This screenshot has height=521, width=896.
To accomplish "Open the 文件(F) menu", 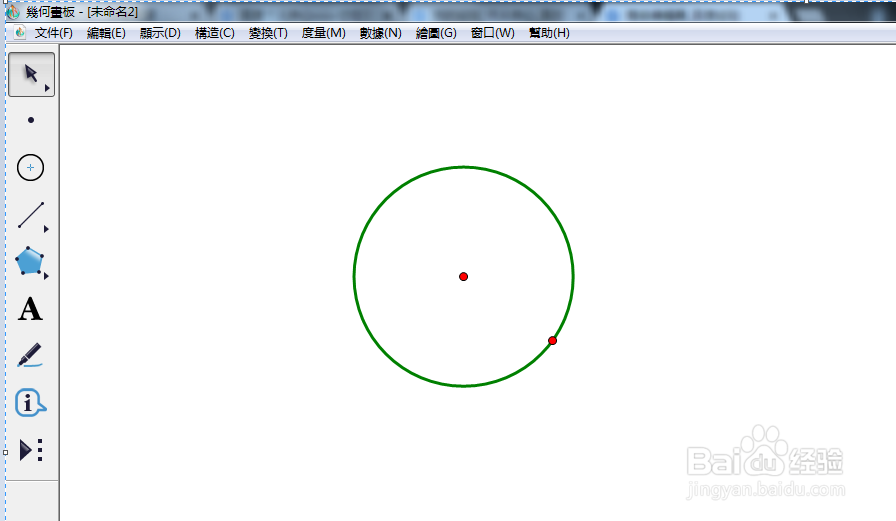I will pyautogui.click(x=54, y=33).
